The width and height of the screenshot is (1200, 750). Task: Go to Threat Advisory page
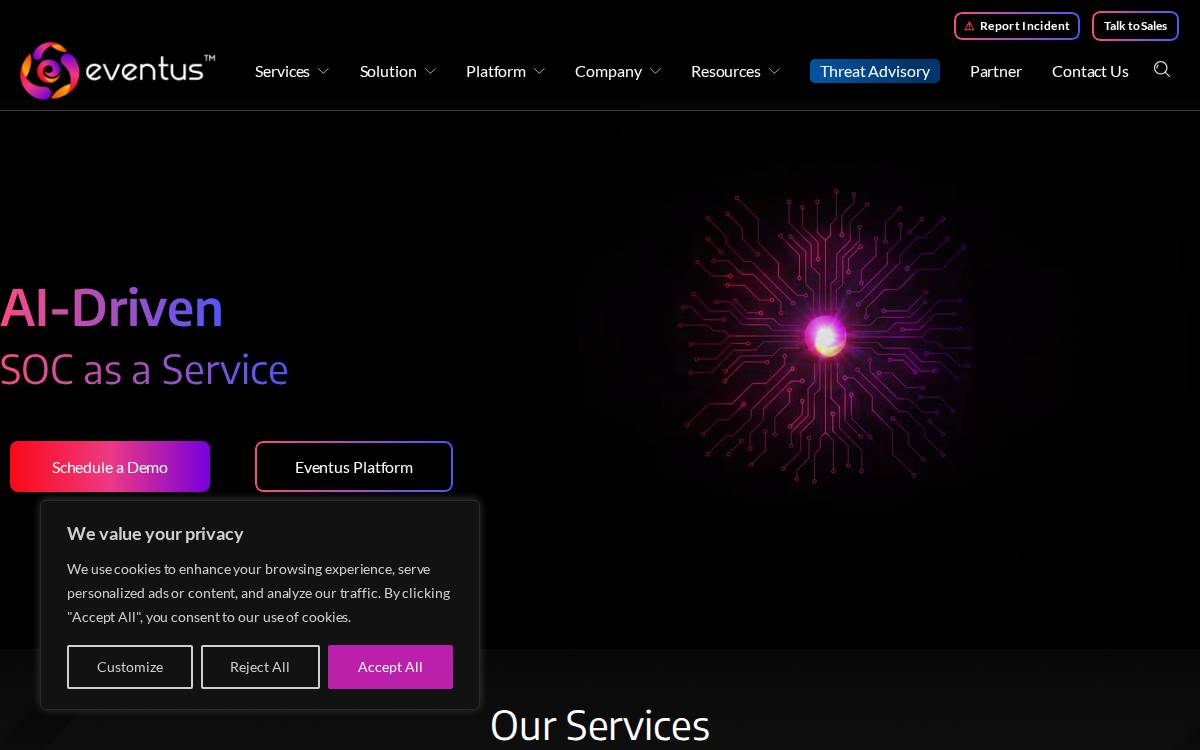pos(875,71)
